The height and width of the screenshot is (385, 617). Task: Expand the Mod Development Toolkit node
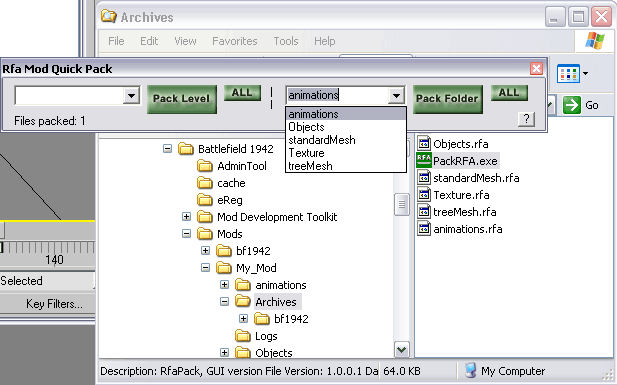[187, 217]
